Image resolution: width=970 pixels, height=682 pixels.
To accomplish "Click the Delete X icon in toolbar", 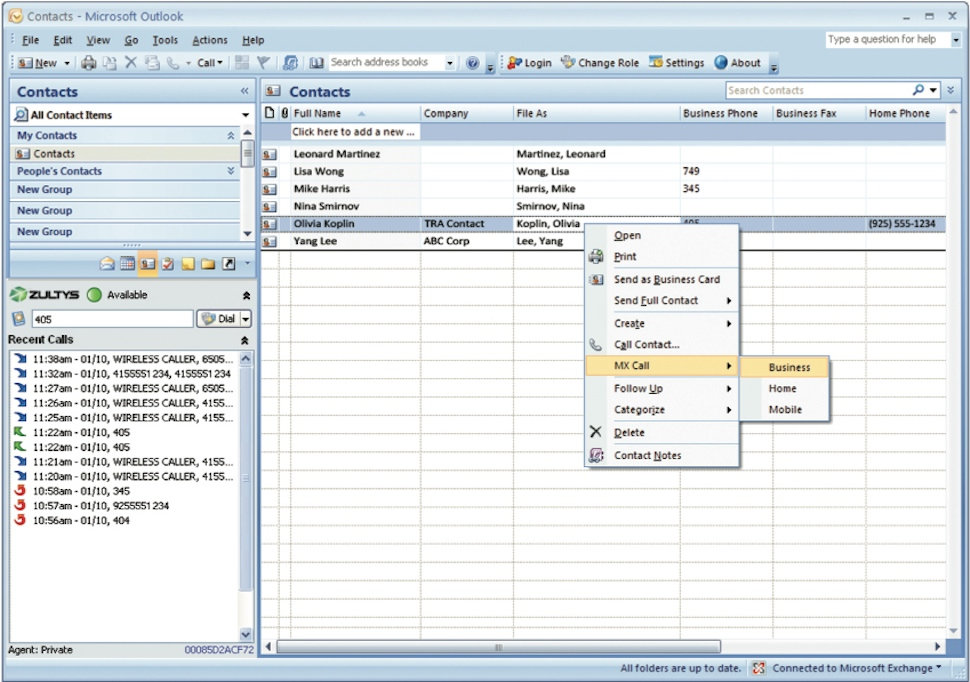I will (x=130, y=63).
